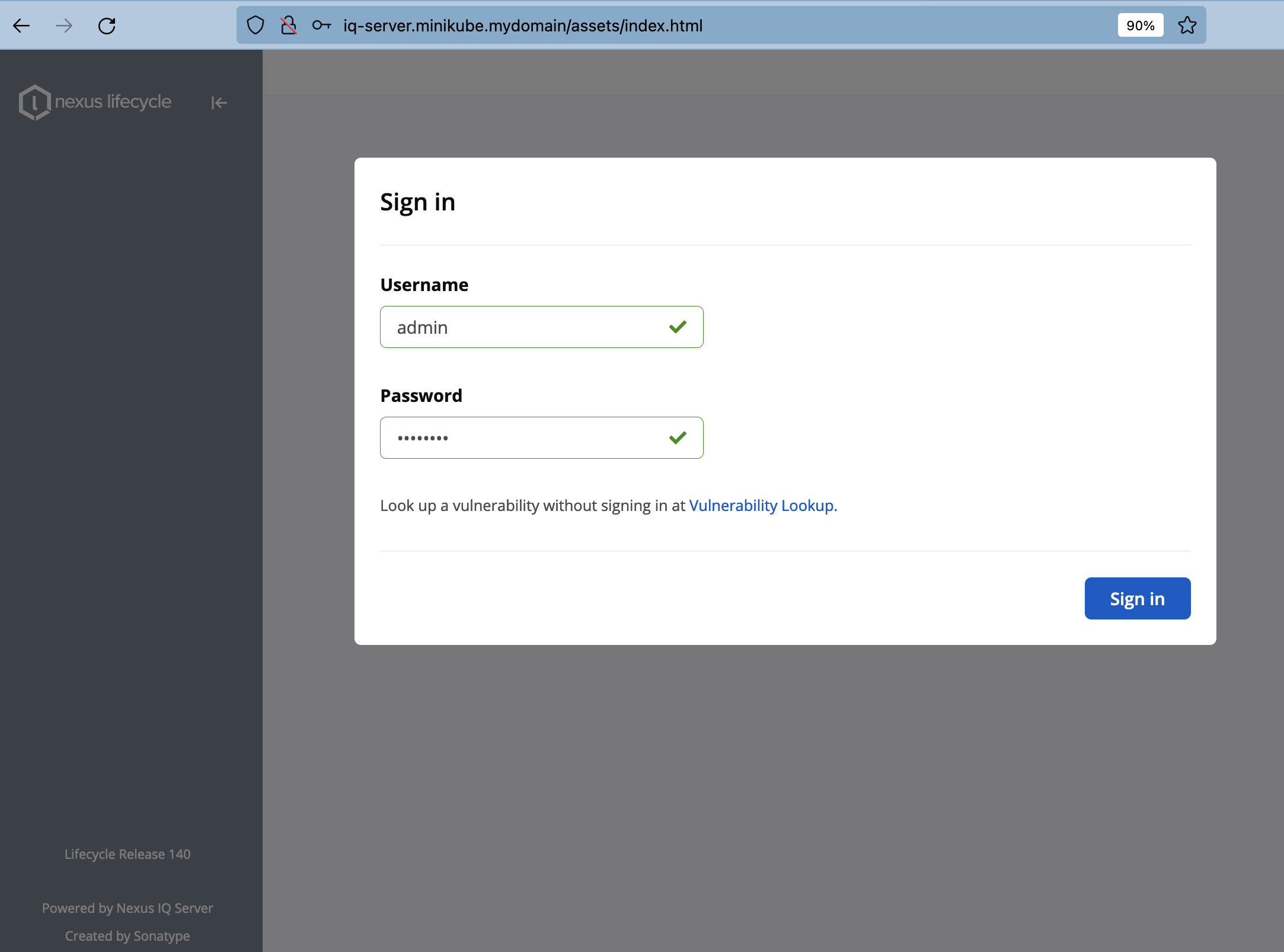Viewport: 1284px width, 952px height.
Task: Click into the Password field
Action: tap(522, 438)
